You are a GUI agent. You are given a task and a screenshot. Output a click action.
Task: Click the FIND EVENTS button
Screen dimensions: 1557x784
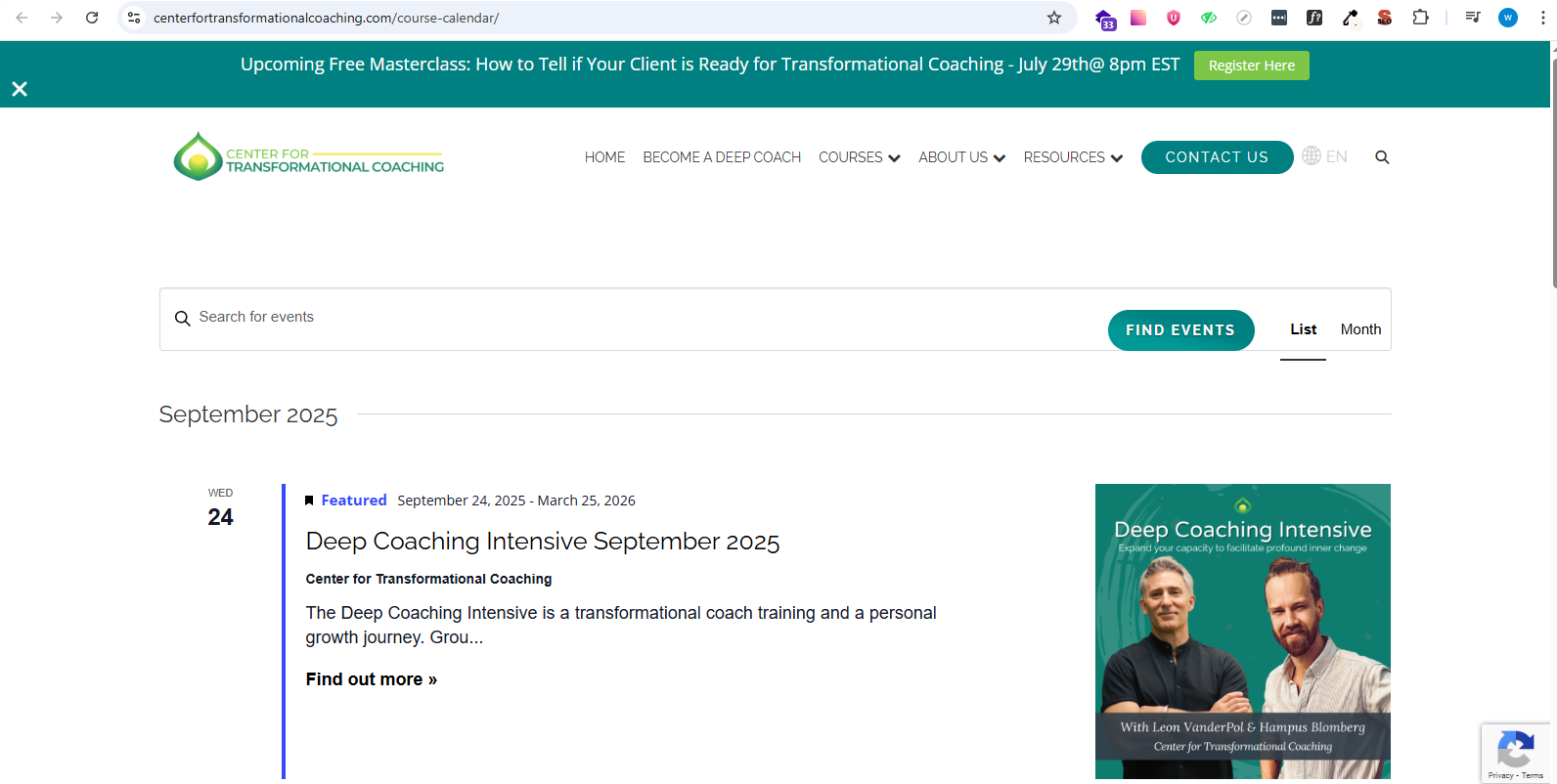[1180, 330]
